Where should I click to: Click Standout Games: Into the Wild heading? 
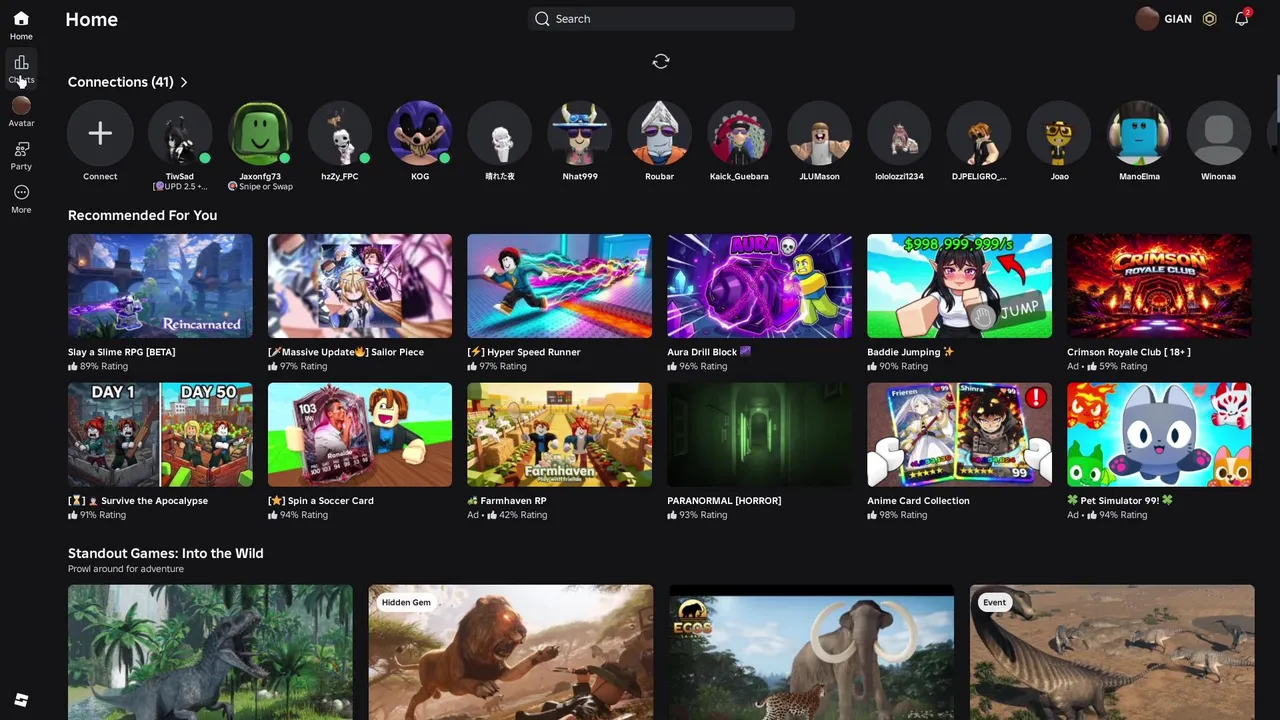point(166,553)
